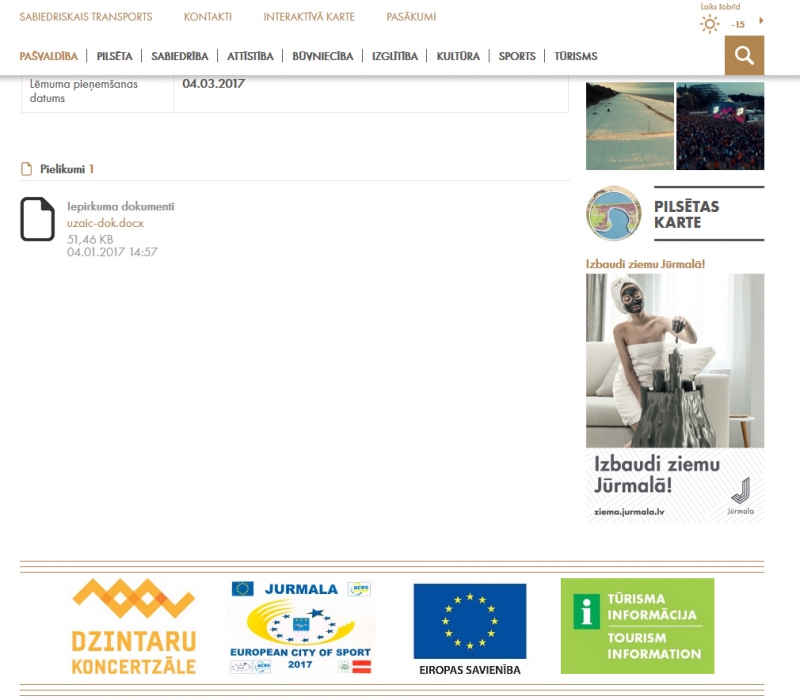
Task: Click the sun weather icon
Action: point(710,23)
